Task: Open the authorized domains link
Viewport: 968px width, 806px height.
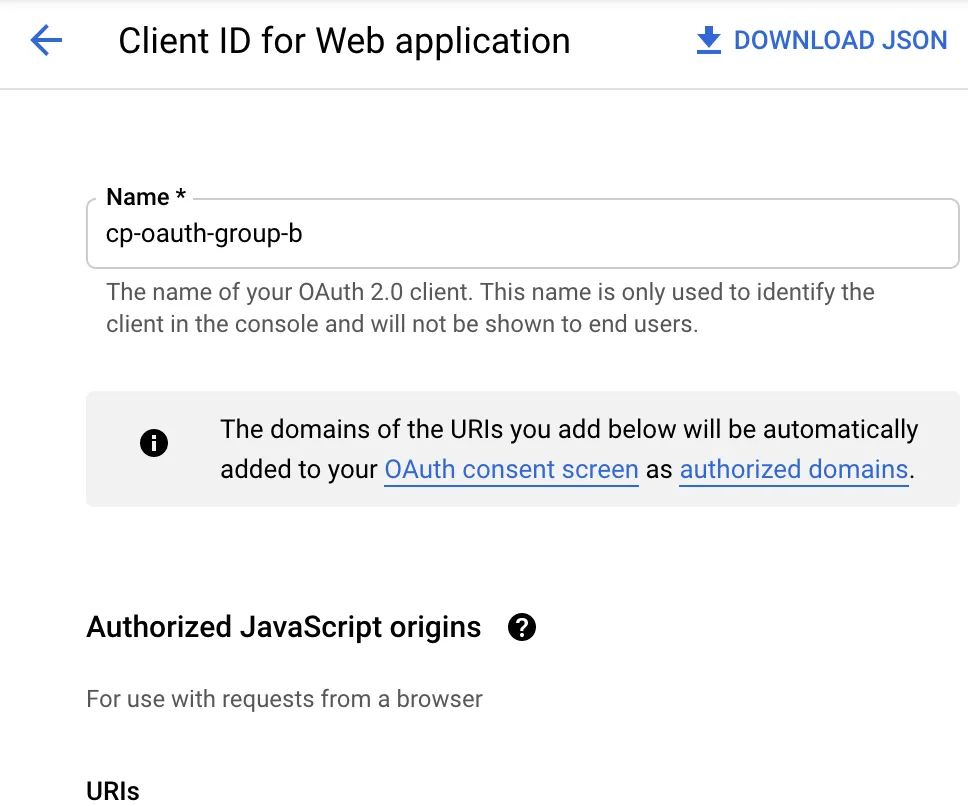Action: [794, 469]
